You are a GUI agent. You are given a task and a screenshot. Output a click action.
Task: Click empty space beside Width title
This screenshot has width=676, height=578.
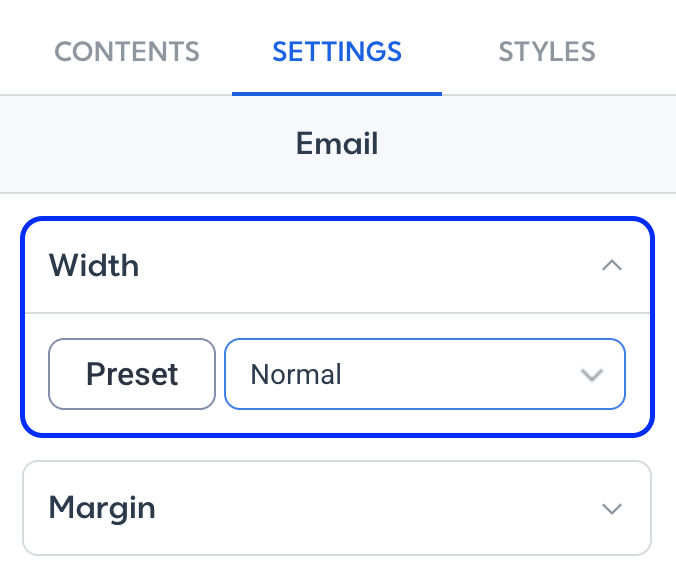tap(366, 266)
